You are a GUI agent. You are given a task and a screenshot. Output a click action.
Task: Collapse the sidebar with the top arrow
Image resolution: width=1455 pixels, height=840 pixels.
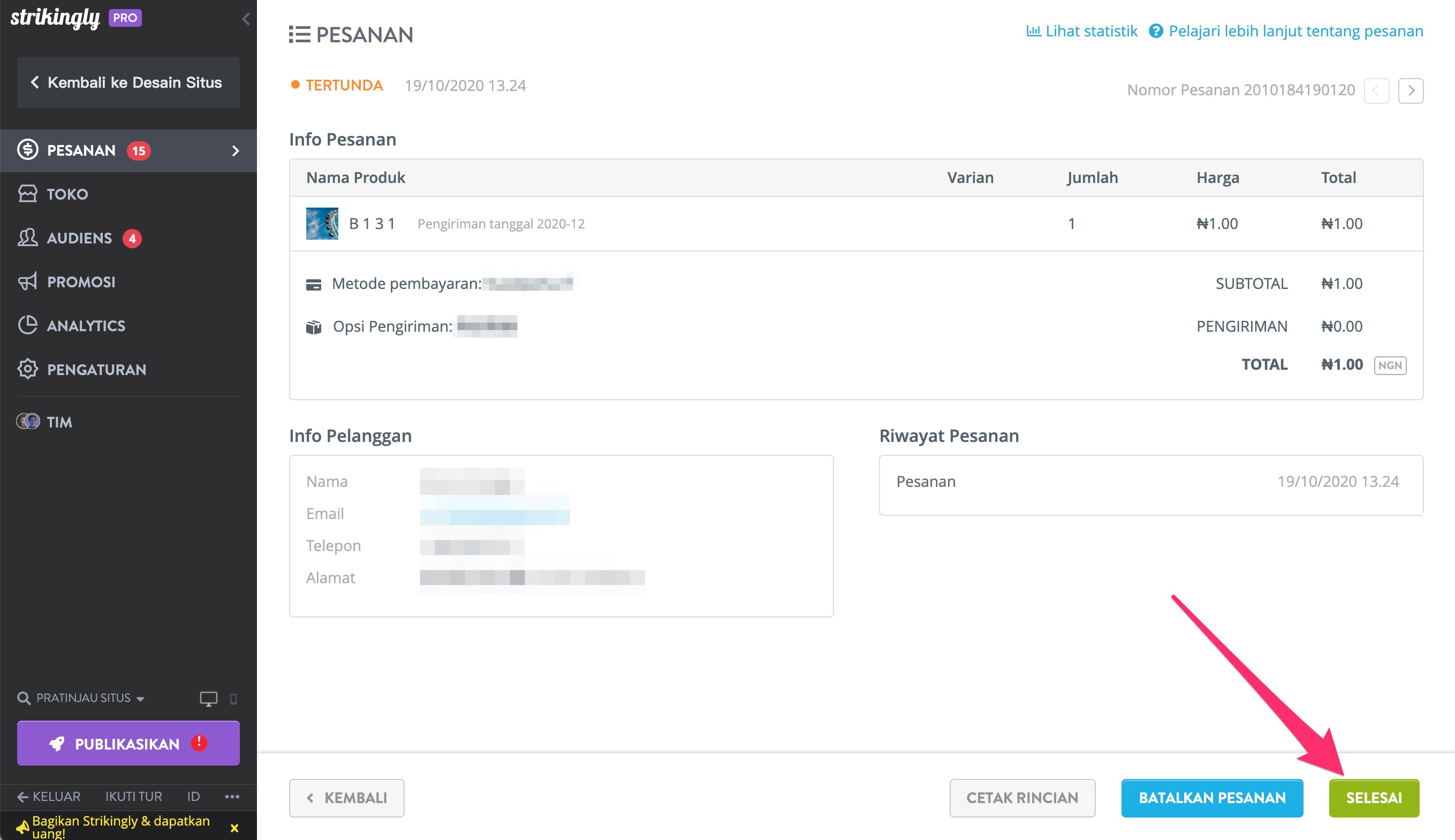(x=246, y=19)
